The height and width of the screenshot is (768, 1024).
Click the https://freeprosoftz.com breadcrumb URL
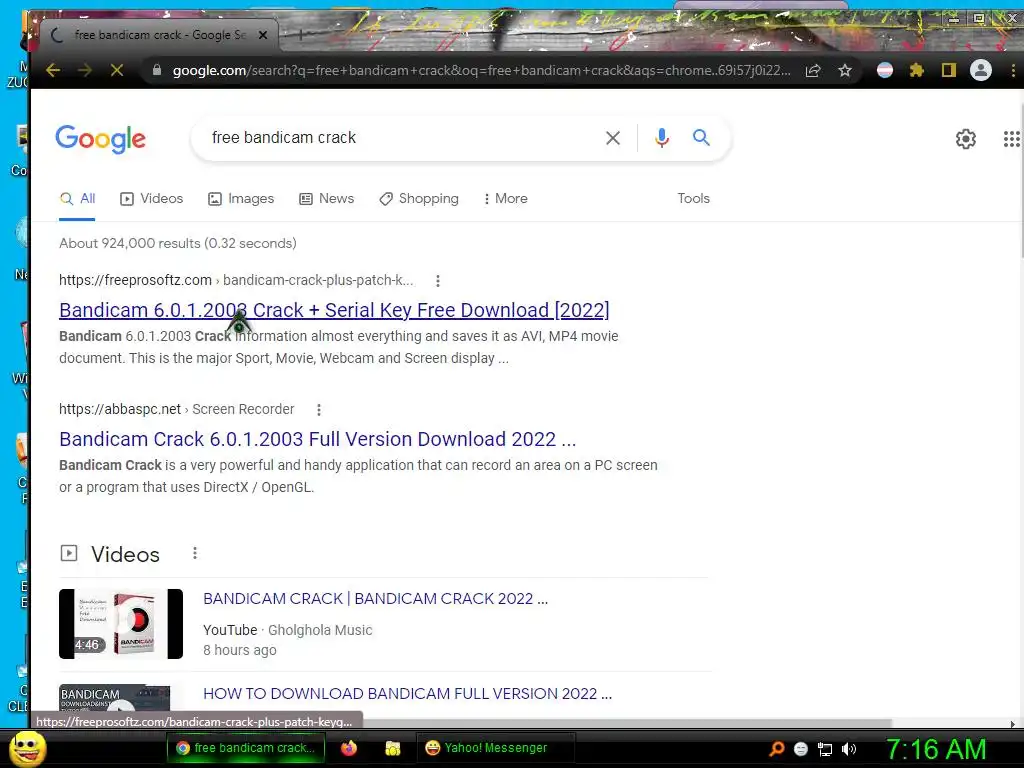pos(135,280)
